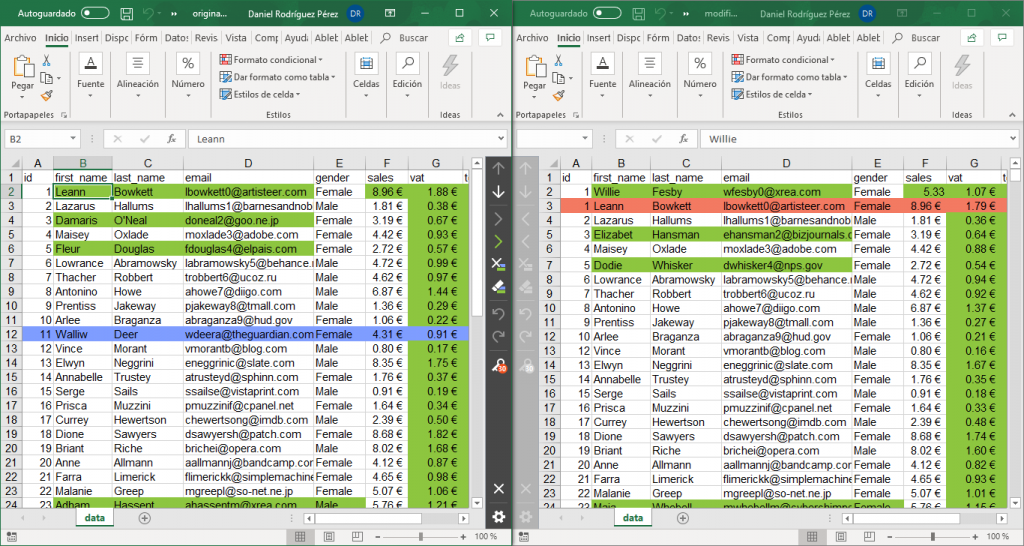The width and height of the screenshot is (1024, 546).
Task: Click the clear differences X icon in comparison bar
Action: 498,264
